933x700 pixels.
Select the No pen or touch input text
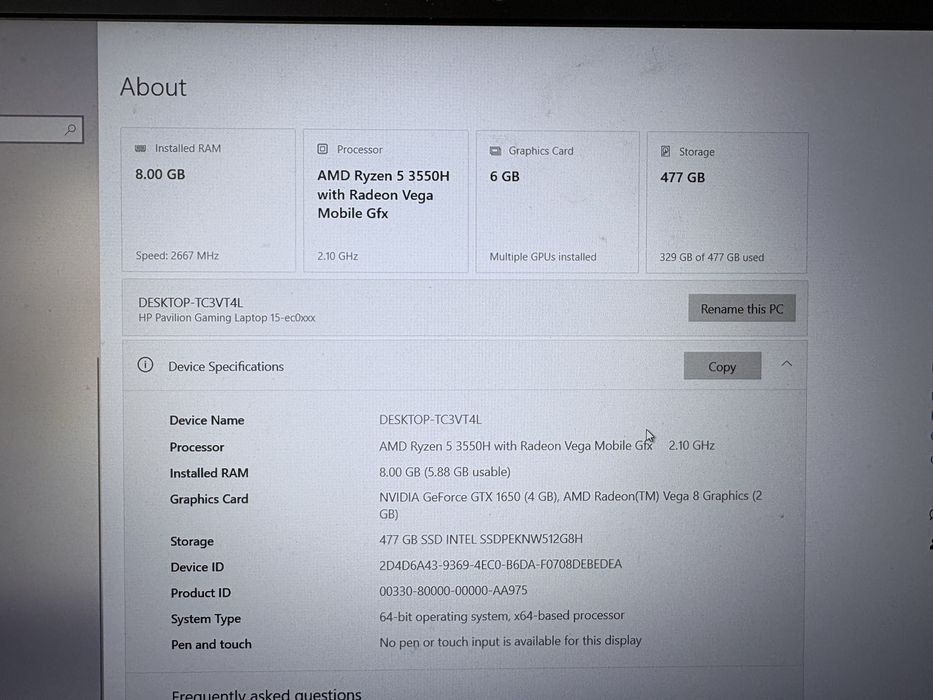(x=511, y=641)
